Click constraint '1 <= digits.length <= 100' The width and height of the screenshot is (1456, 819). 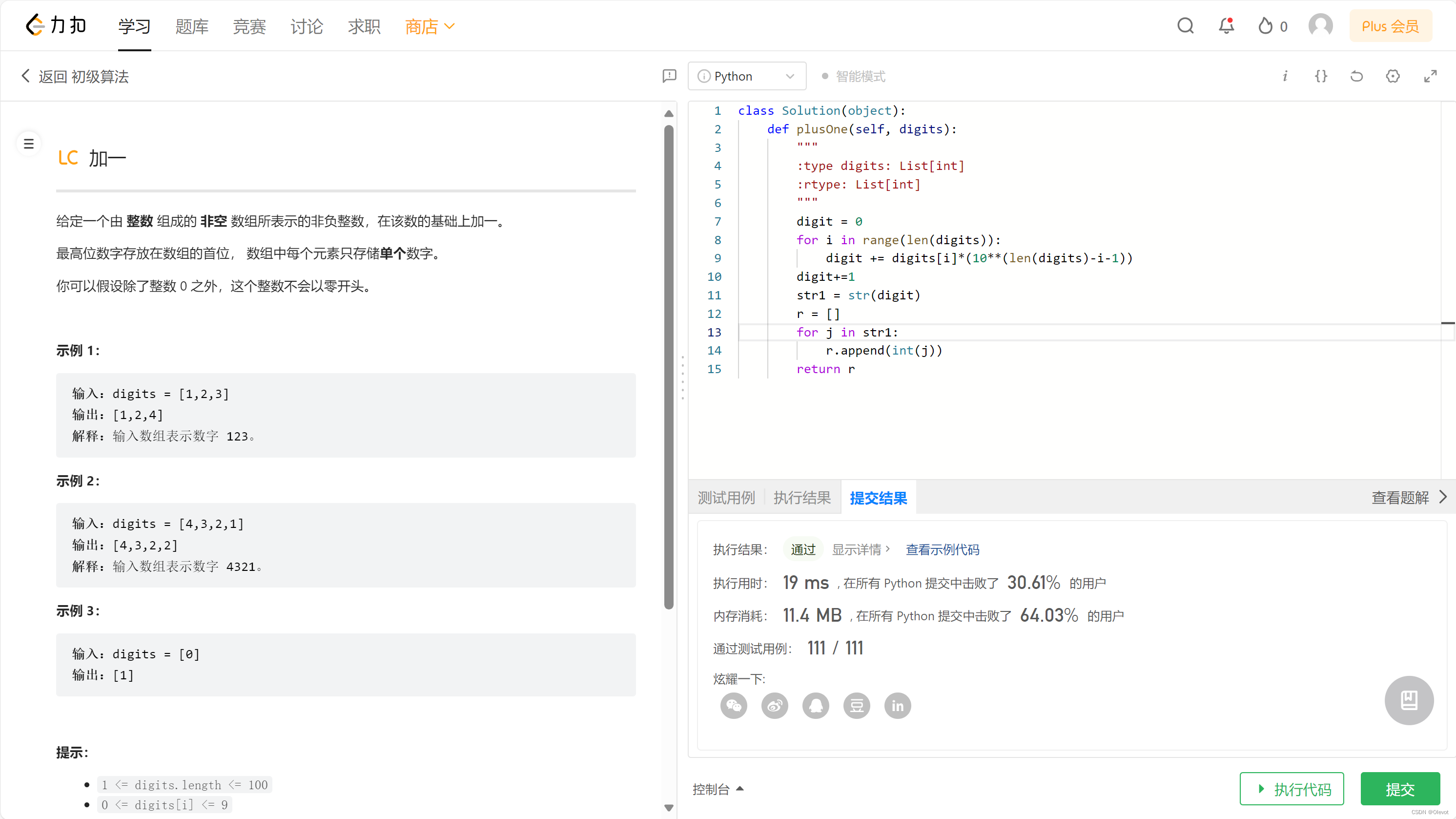point(185,784)
